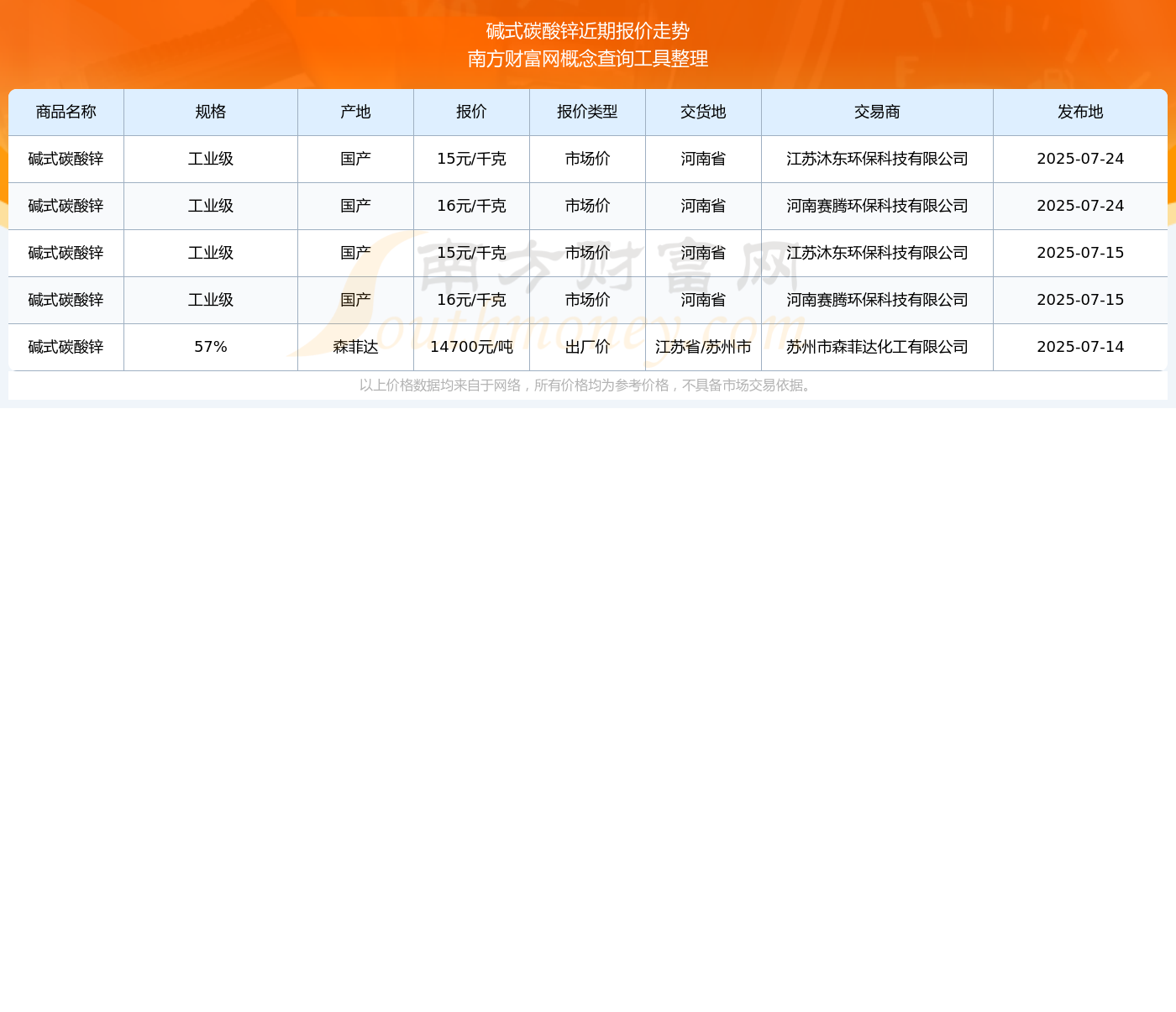Click 出厂价 price type cell
The height and width of the screenshot is (1012, 1176).
[x=588, y=347]
